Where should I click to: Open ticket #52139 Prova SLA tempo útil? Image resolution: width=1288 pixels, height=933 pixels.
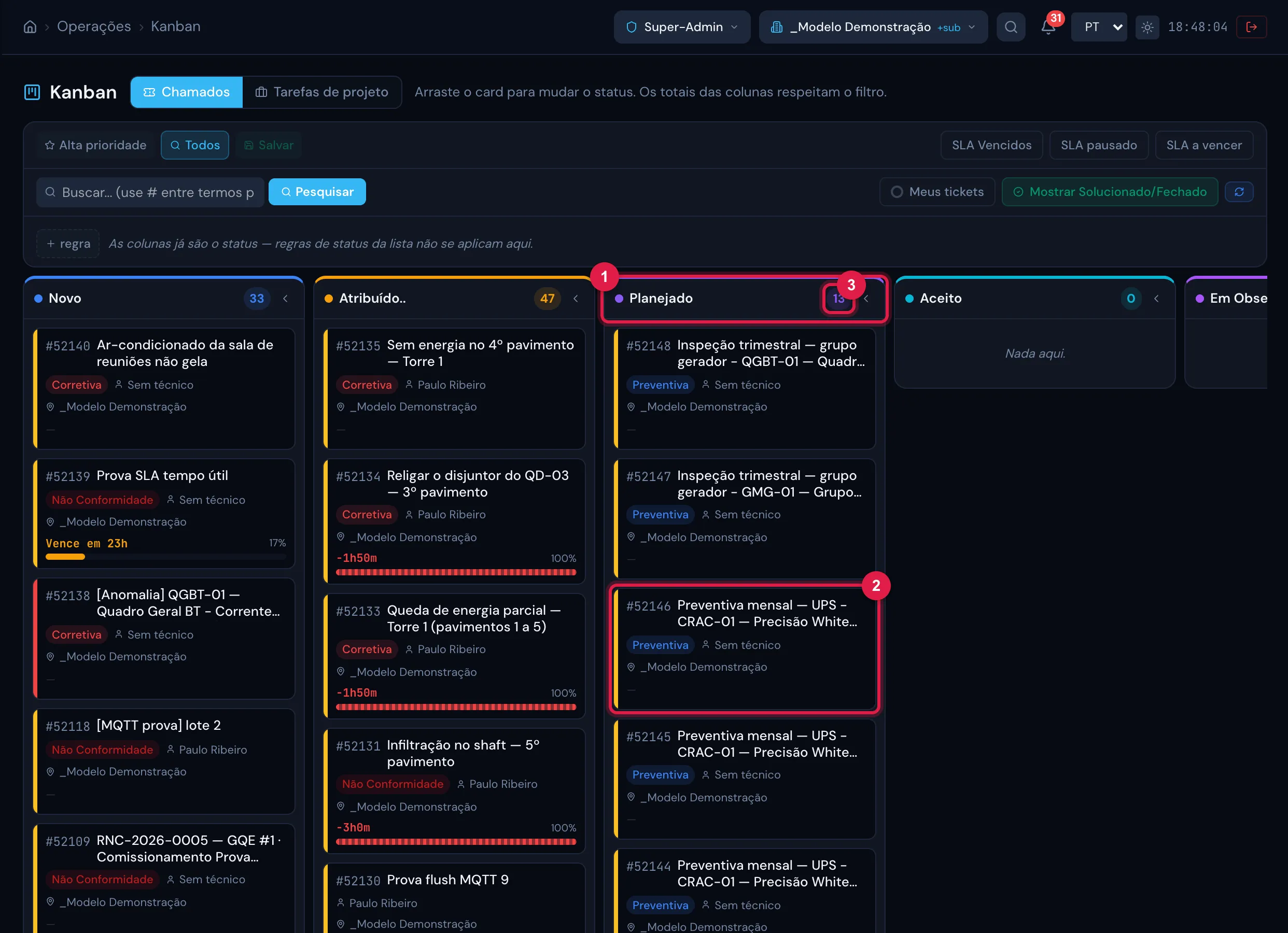pyautogui.click(x=164, y=513)
